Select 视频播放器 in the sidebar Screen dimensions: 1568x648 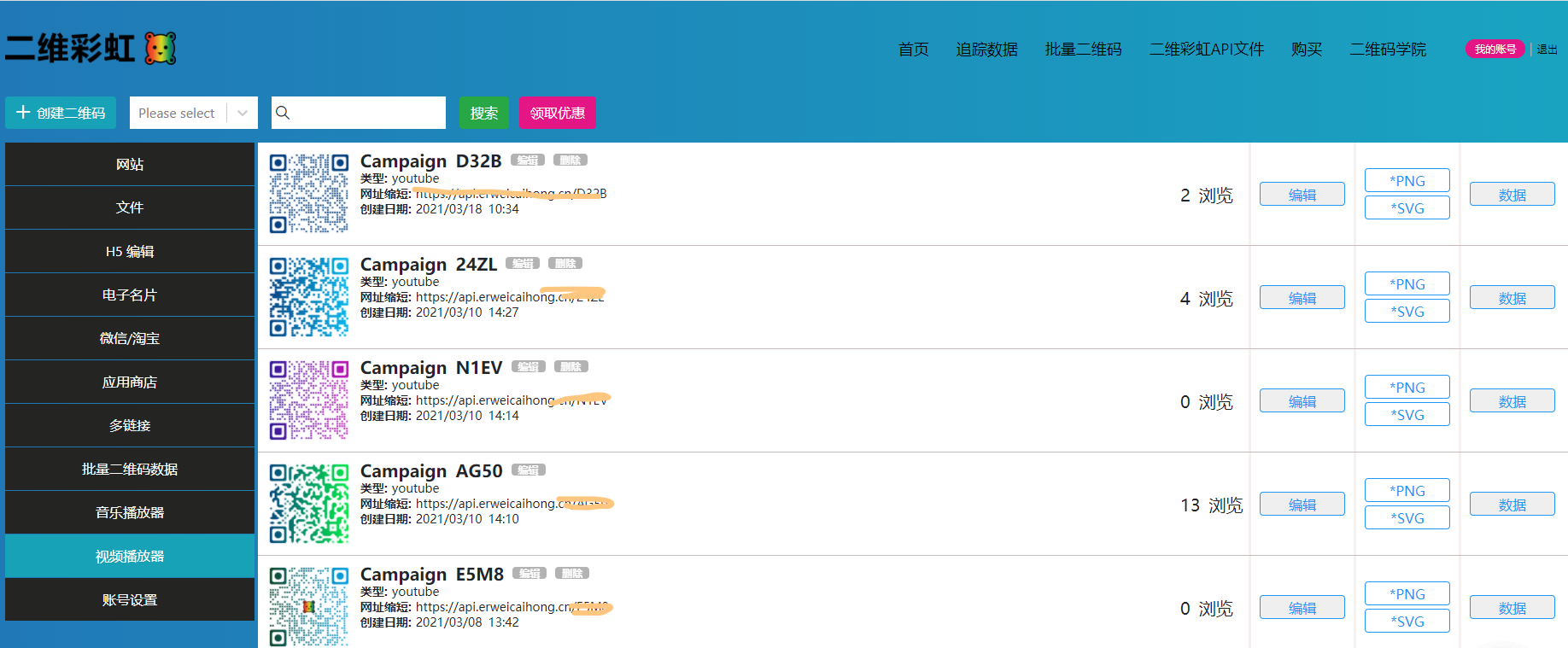(130, 556)
